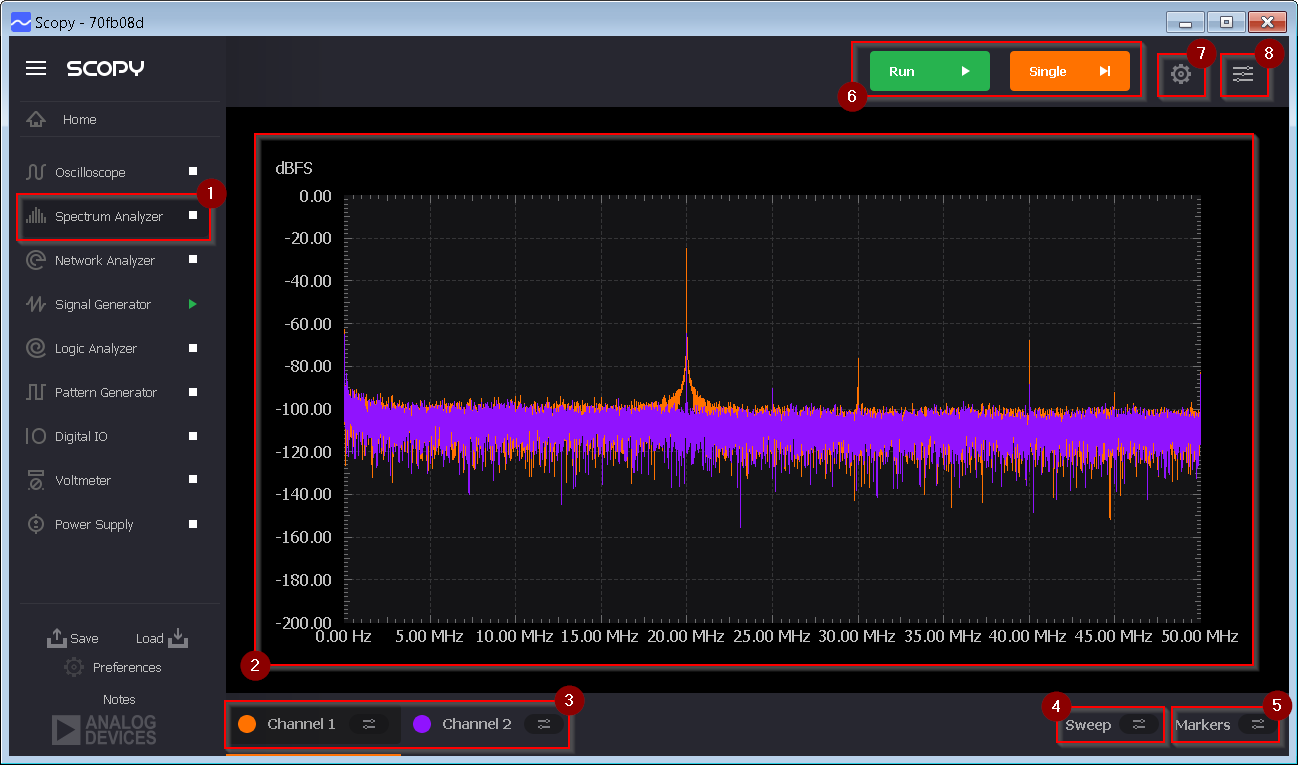Open the Markers panel label
This screenshot has height=765, width=1298.
click(1203, 725)
